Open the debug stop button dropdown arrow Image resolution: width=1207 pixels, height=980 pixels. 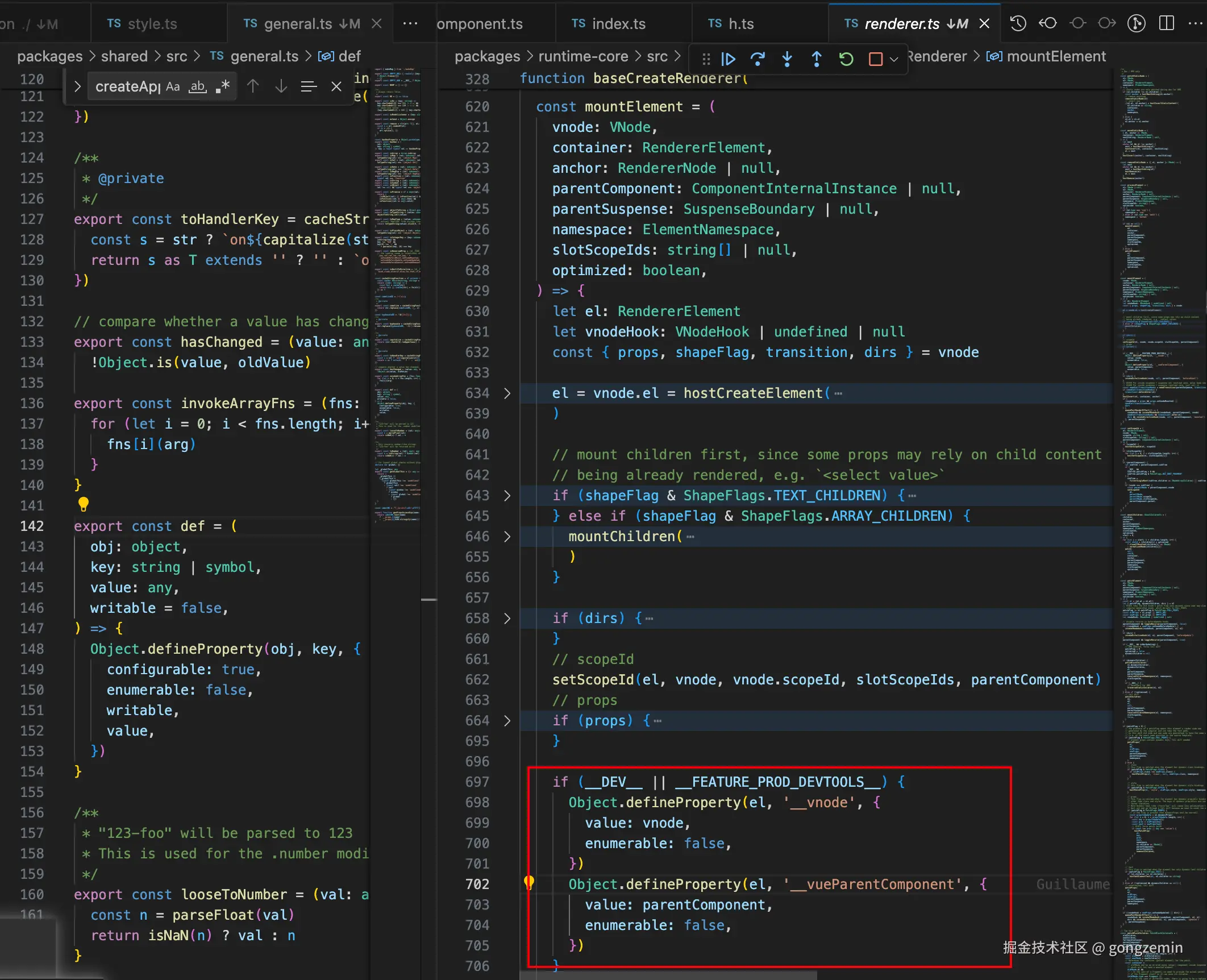(x=894, y=59)
